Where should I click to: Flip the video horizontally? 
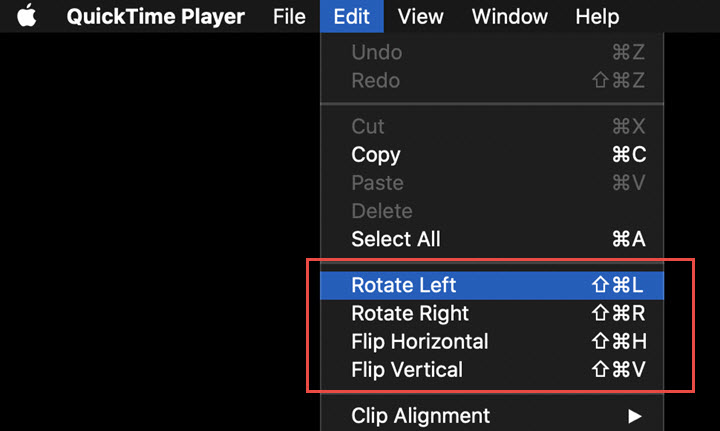420,341
